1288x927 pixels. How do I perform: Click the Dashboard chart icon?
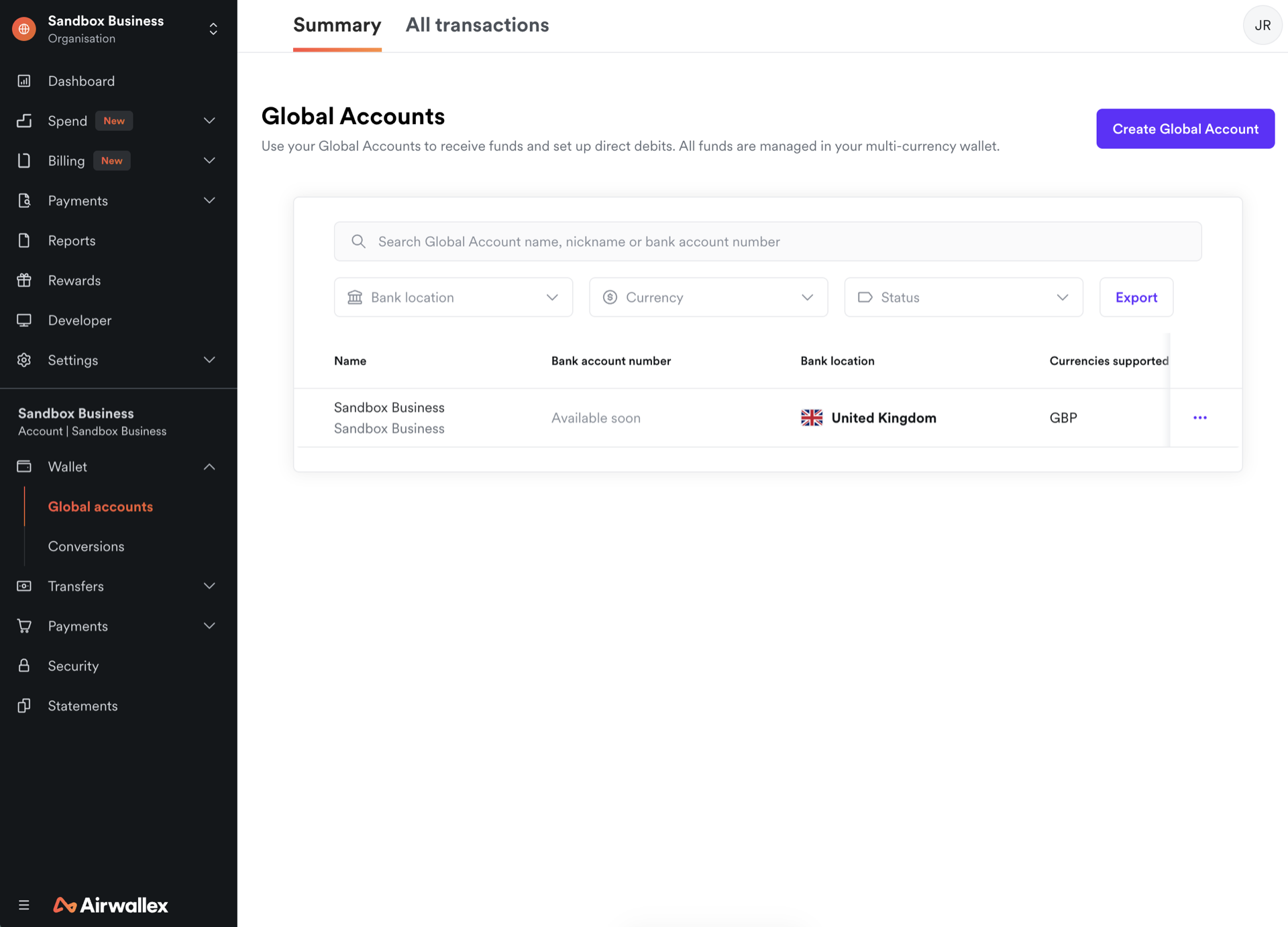[24, 81]
